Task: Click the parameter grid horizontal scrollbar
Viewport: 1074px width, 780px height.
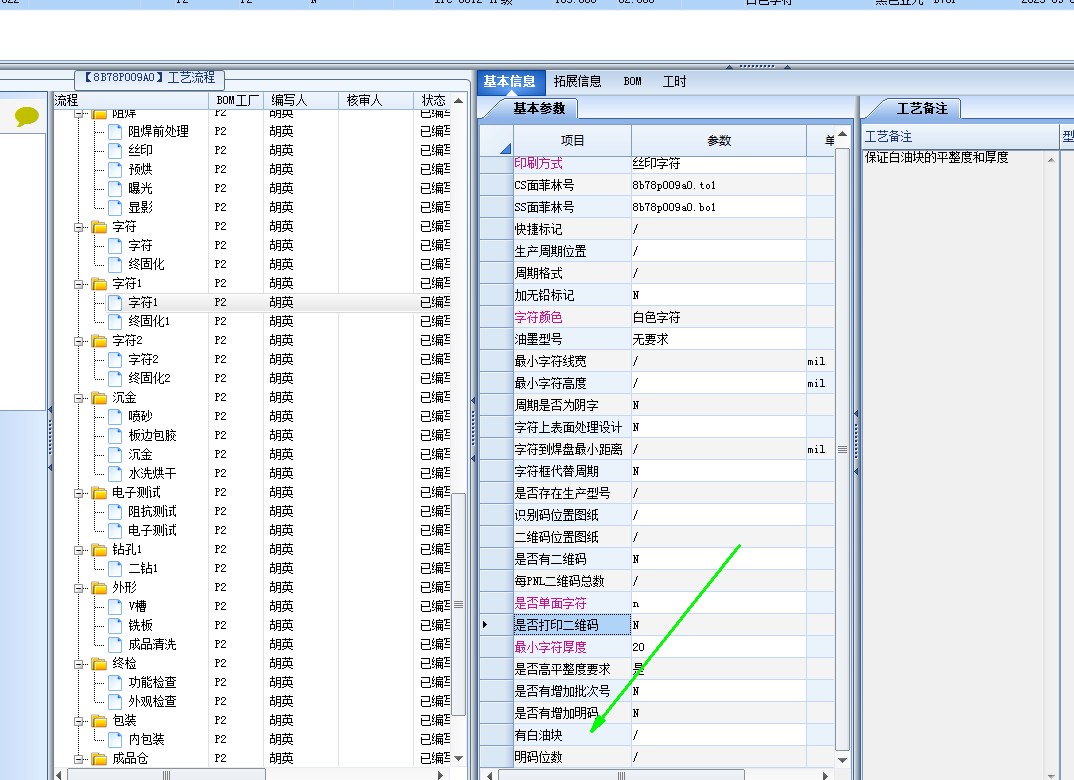Action: coord(621,775)
